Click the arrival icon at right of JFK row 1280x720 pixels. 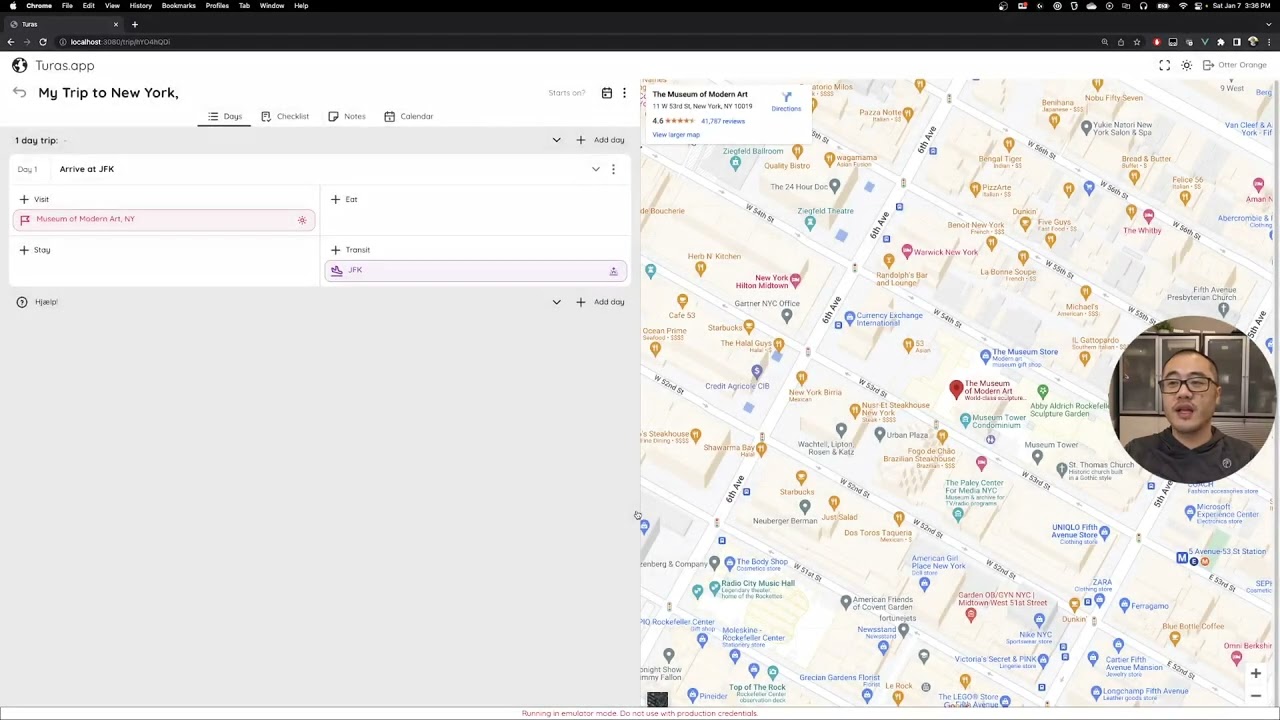coord(613,271)
